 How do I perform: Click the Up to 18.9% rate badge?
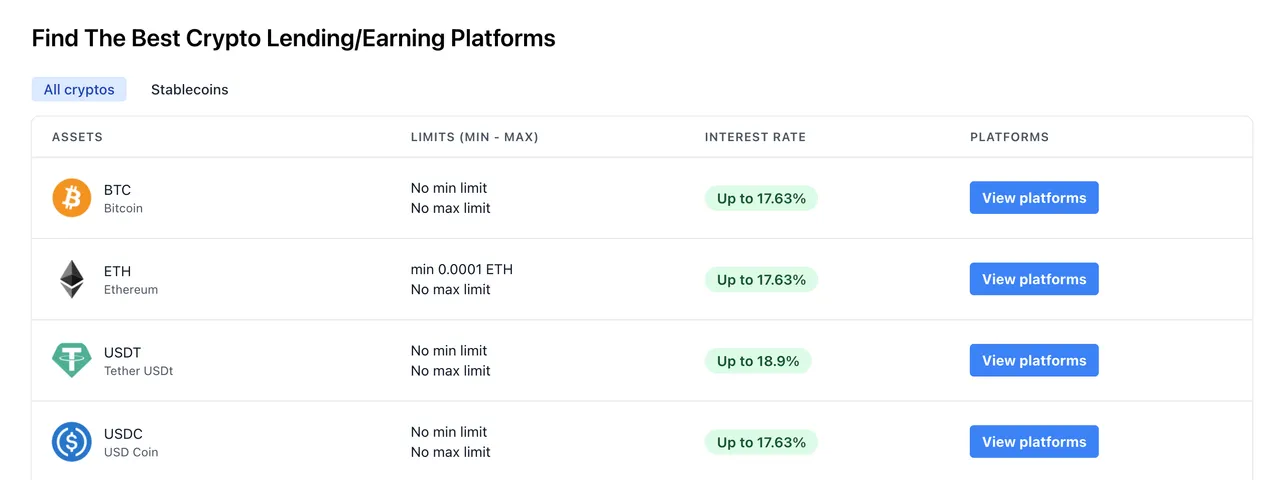pos(758,361)
